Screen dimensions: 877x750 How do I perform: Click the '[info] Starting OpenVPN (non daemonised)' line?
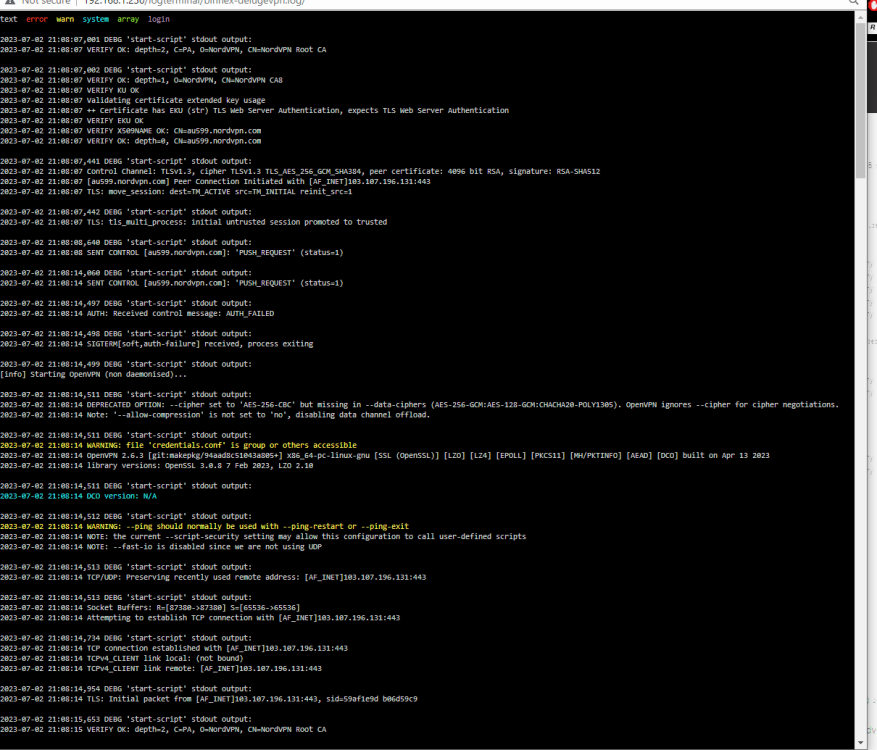coord(93,375)
